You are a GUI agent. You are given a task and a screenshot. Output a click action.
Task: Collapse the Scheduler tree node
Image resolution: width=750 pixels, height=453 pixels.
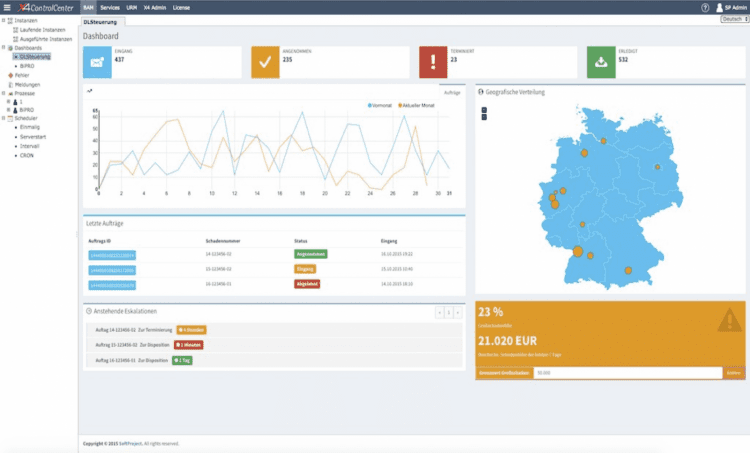pyautogui.click(x=5, y=118)
